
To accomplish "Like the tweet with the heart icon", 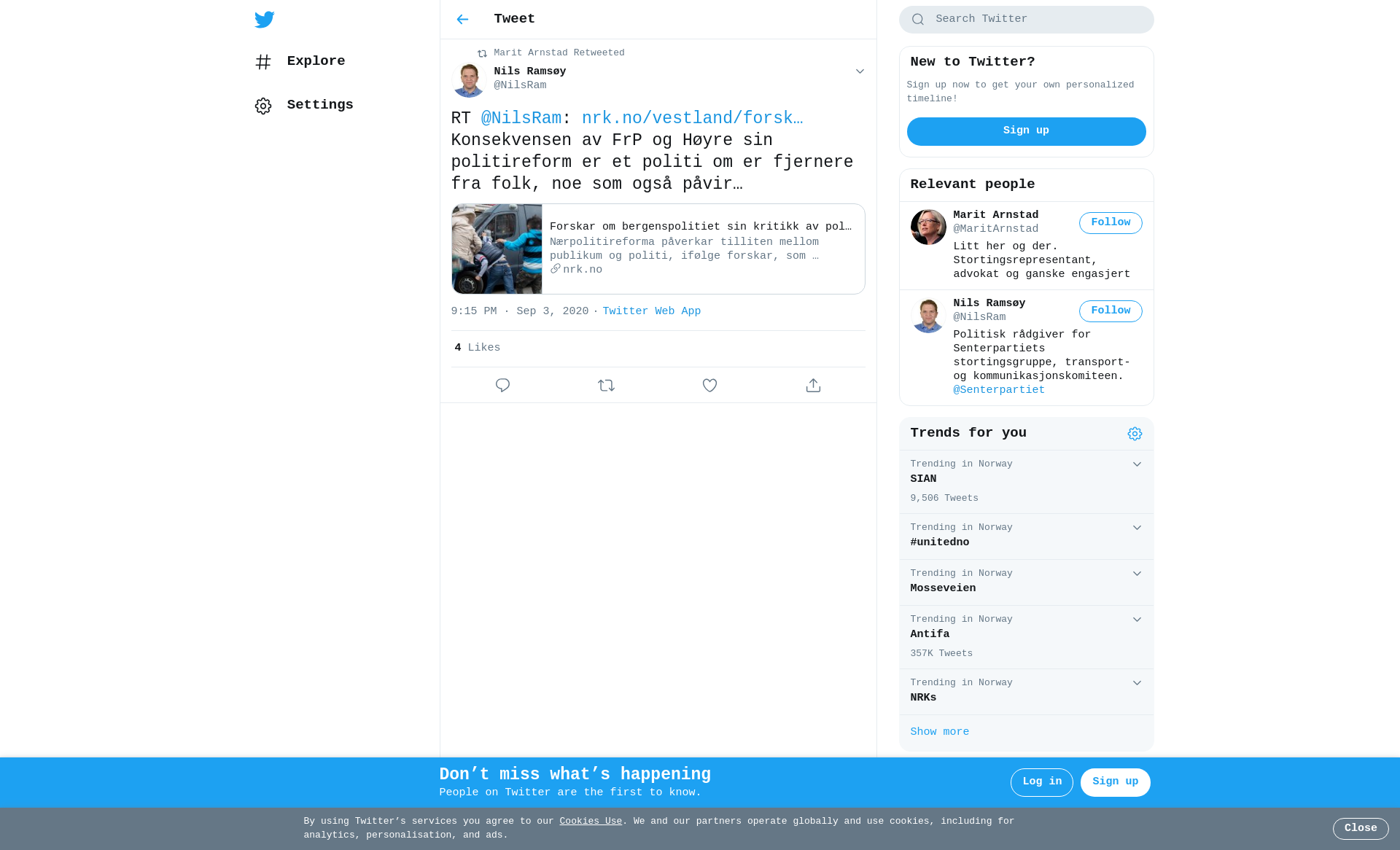I will tap(709, 385).
